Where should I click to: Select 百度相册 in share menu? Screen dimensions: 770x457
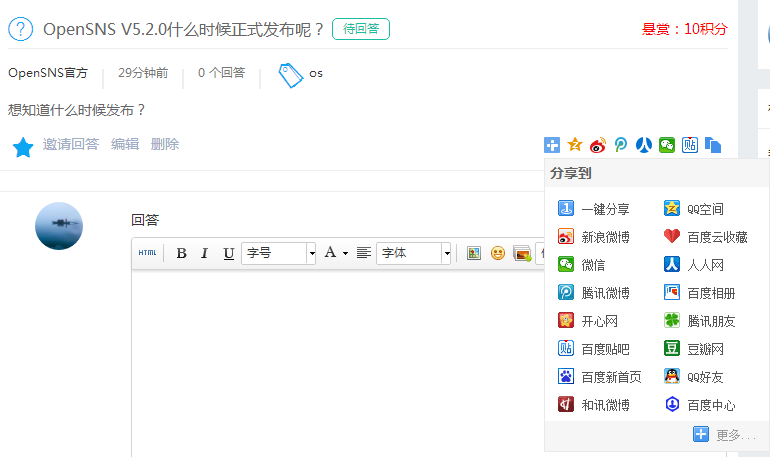tap(700, 293)
